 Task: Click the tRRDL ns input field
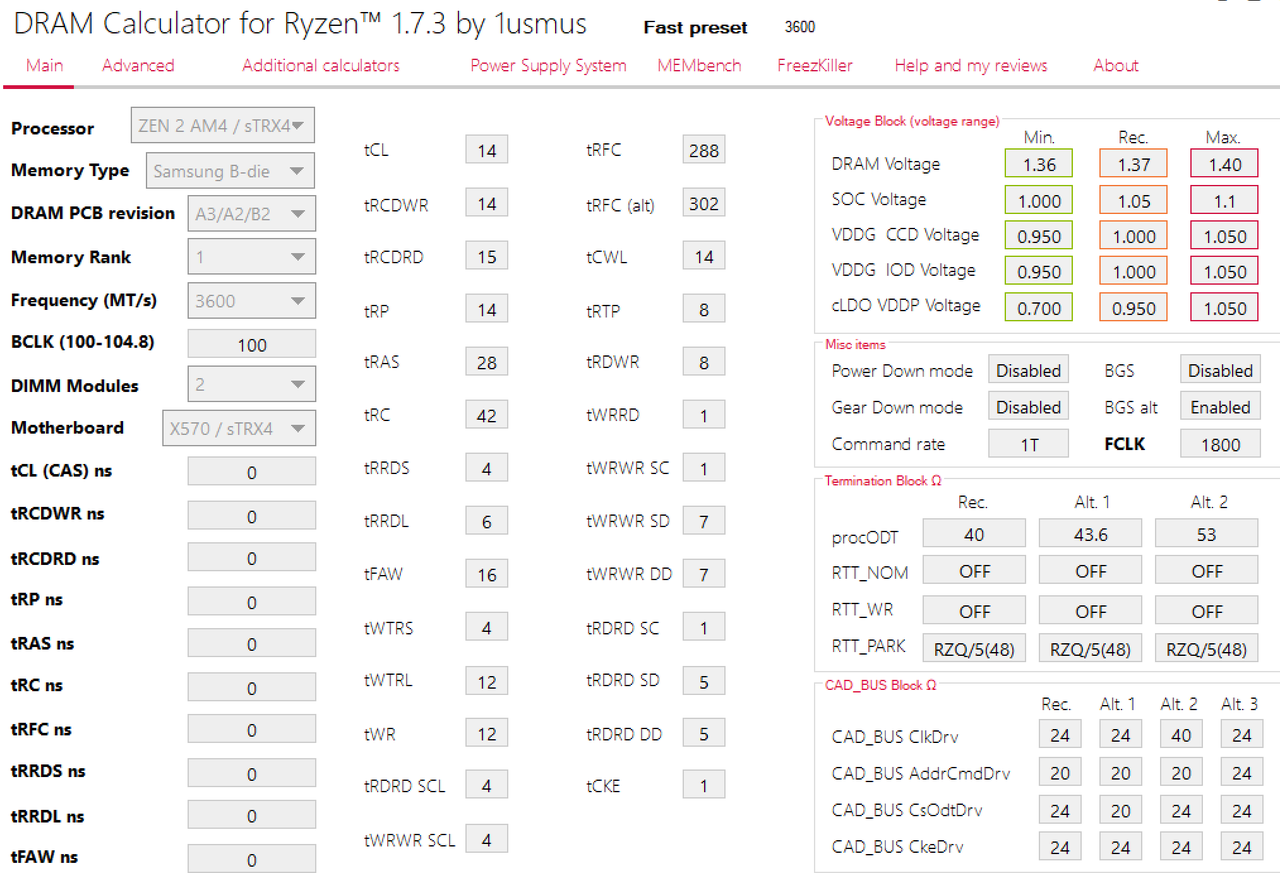coord(252,816)
